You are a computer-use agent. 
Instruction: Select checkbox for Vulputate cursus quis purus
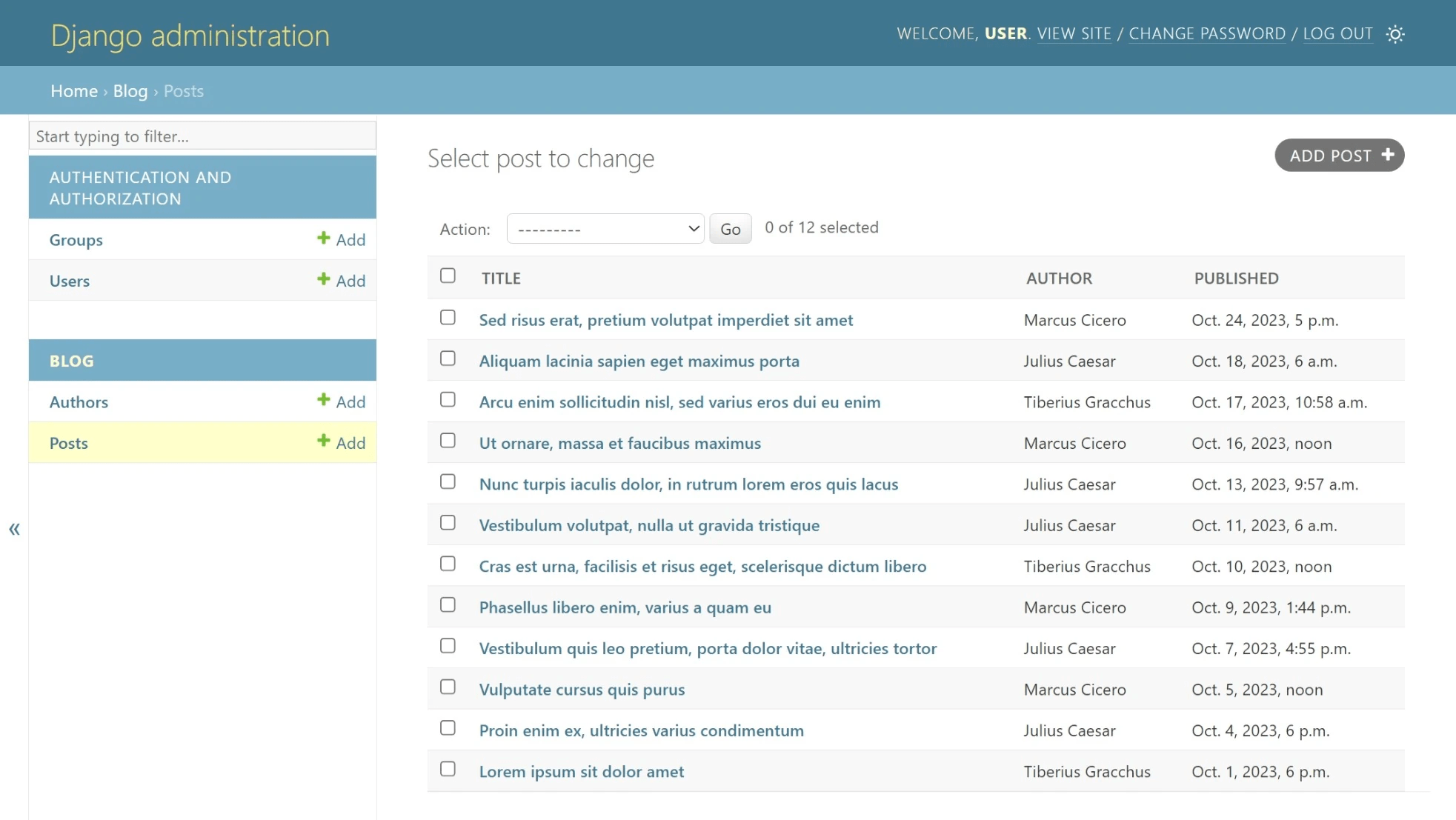448,687
